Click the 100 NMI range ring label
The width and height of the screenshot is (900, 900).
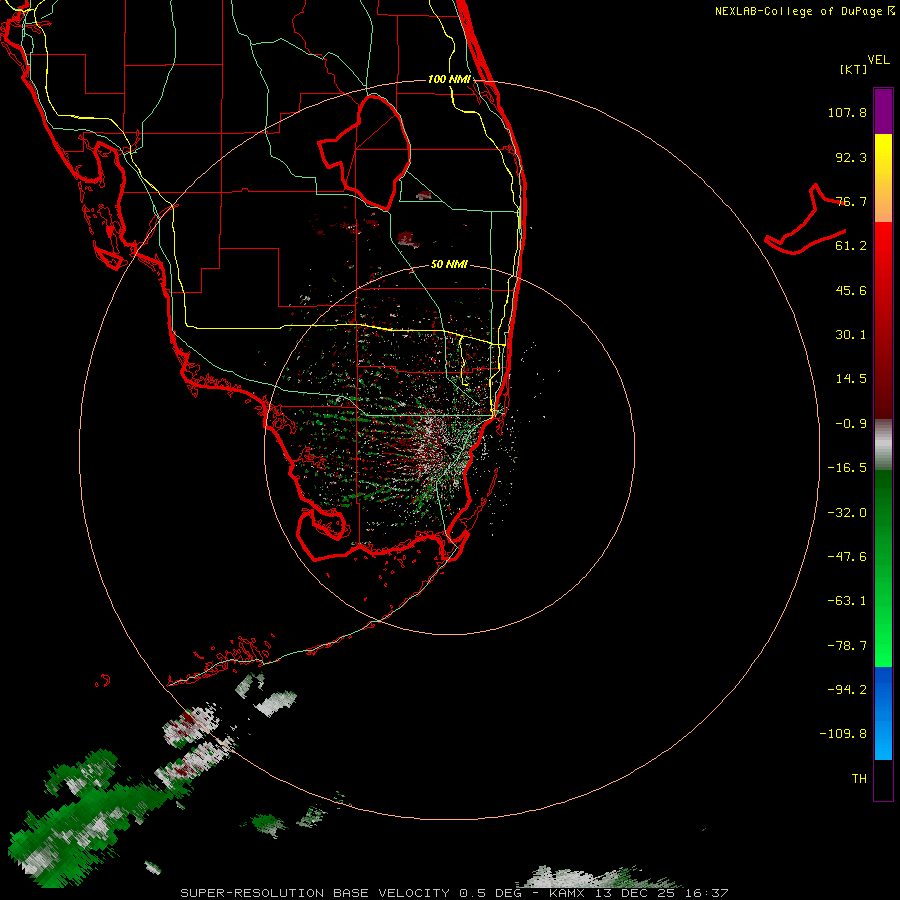[x=449, y=79]
